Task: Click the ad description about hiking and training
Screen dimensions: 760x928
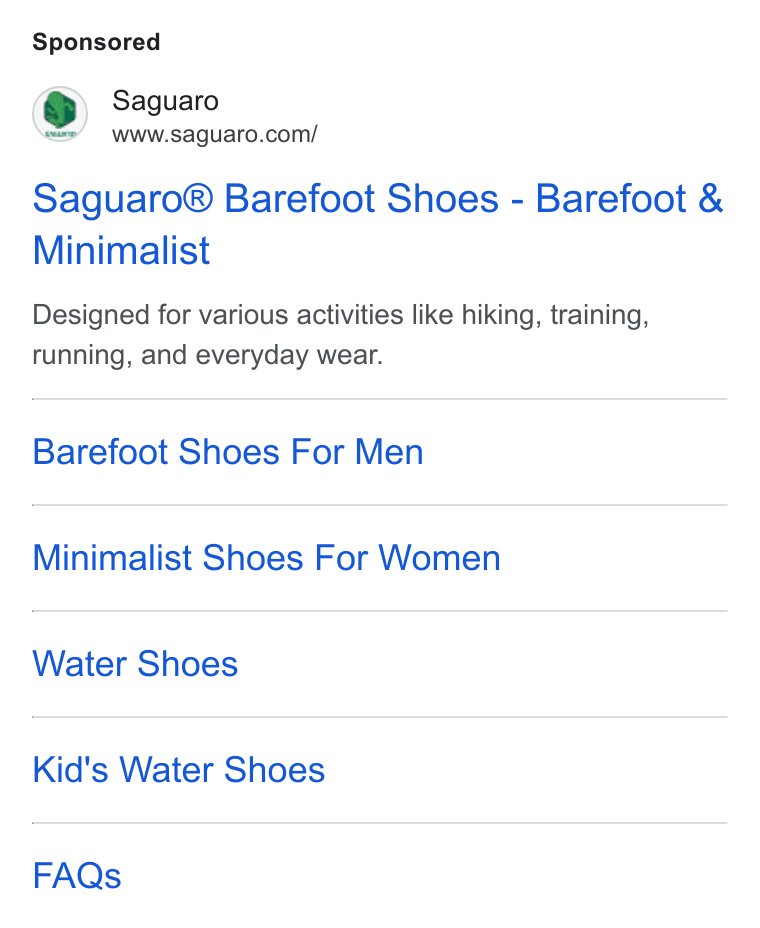Action: pyautogui.click(x=341, y=335)
